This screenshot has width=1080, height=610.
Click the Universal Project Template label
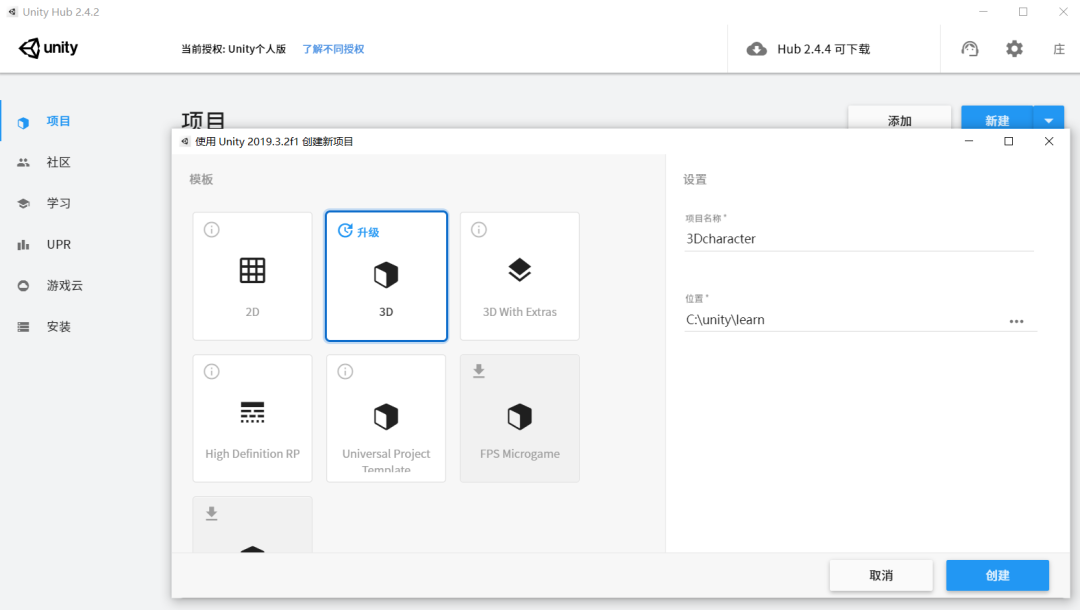[x=386, y=461]
